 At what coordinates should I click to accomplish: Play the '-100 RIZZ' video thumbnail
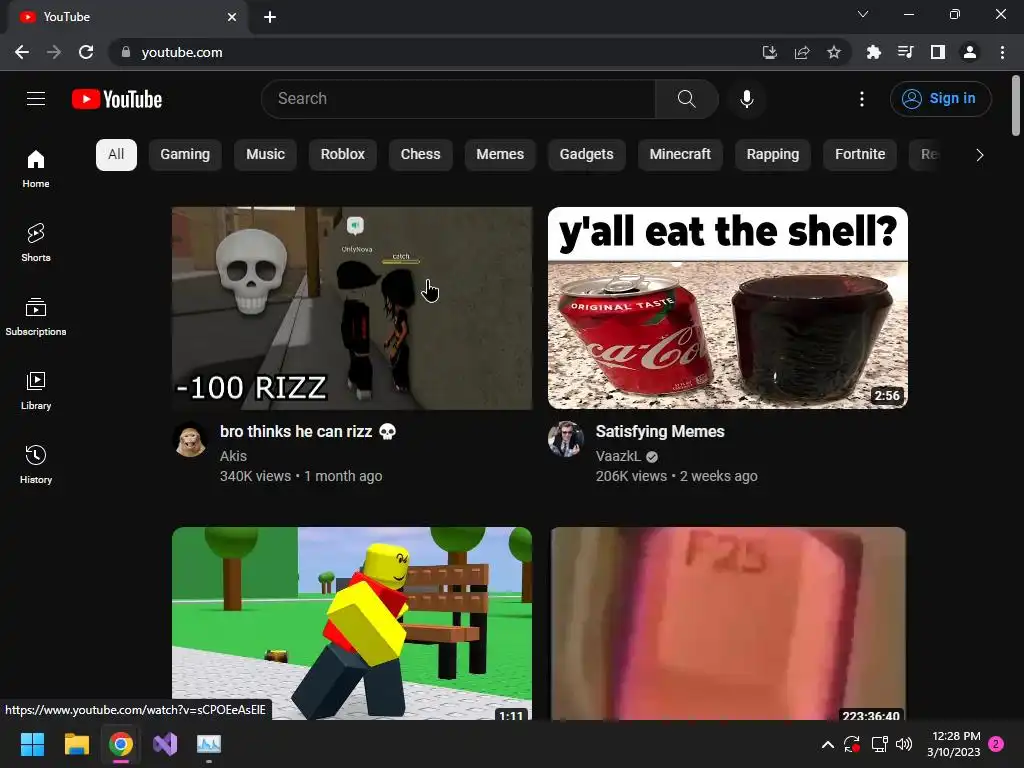(352, 308)
